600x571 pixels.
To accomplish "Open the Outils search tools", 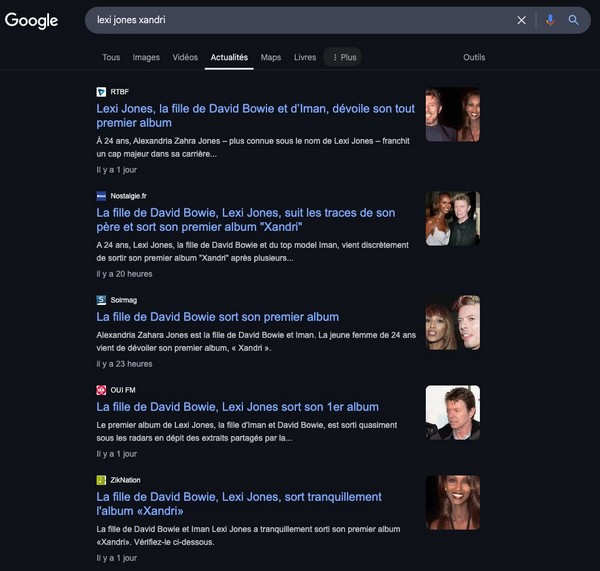I will point(474,57).
